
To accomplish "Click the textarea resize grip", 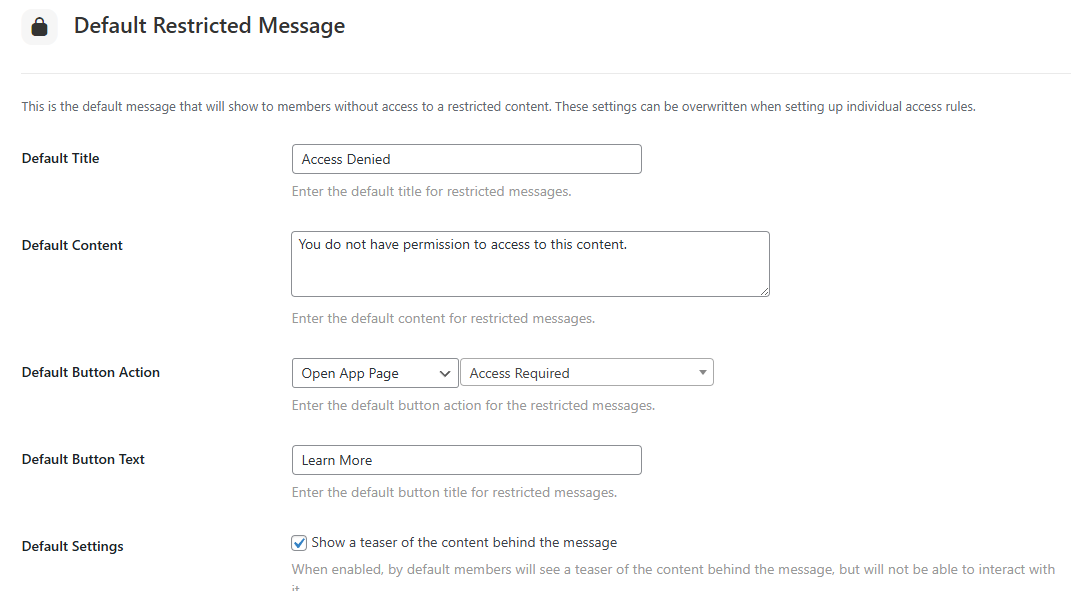I will 765,291.
